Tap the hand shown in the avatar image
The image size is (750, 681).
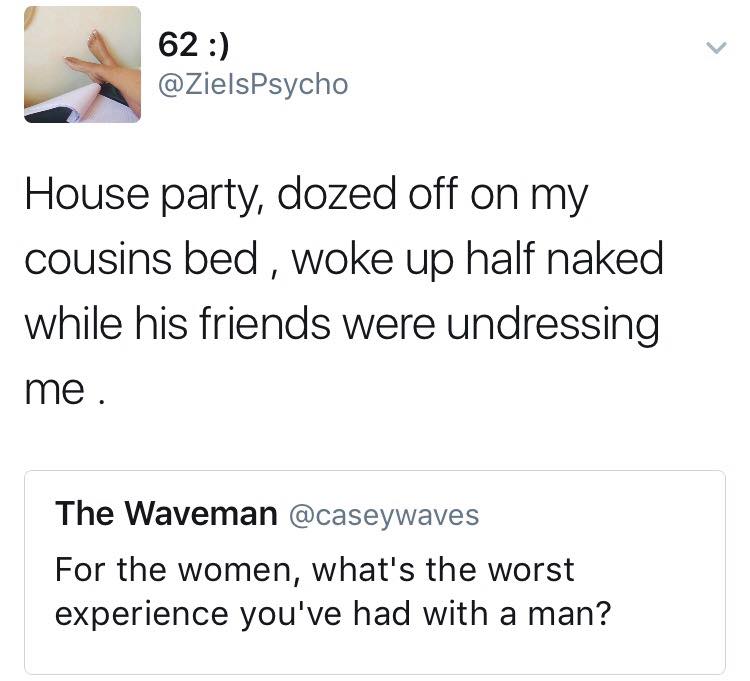tap(100, 60)
